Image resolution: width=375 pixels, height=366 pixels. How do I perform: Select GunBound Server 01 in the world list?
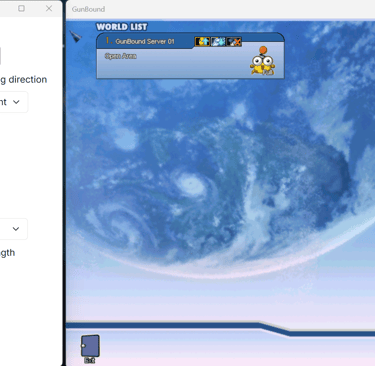point(190,56)
